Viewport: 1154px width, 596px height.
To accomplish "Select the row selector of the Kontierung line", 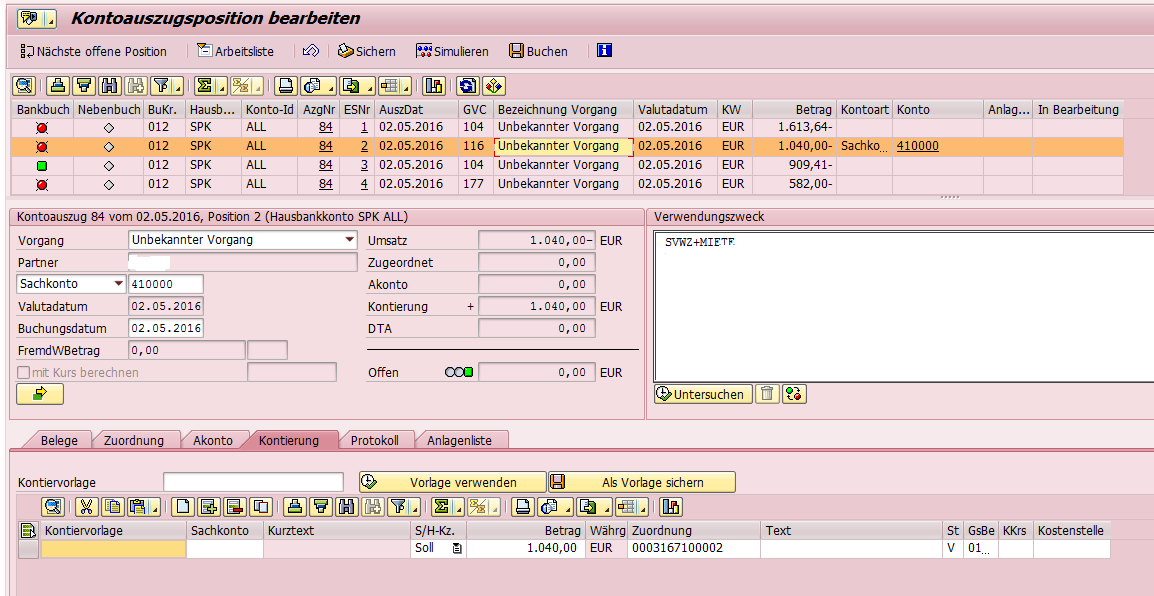I will [x=28, y=549].
